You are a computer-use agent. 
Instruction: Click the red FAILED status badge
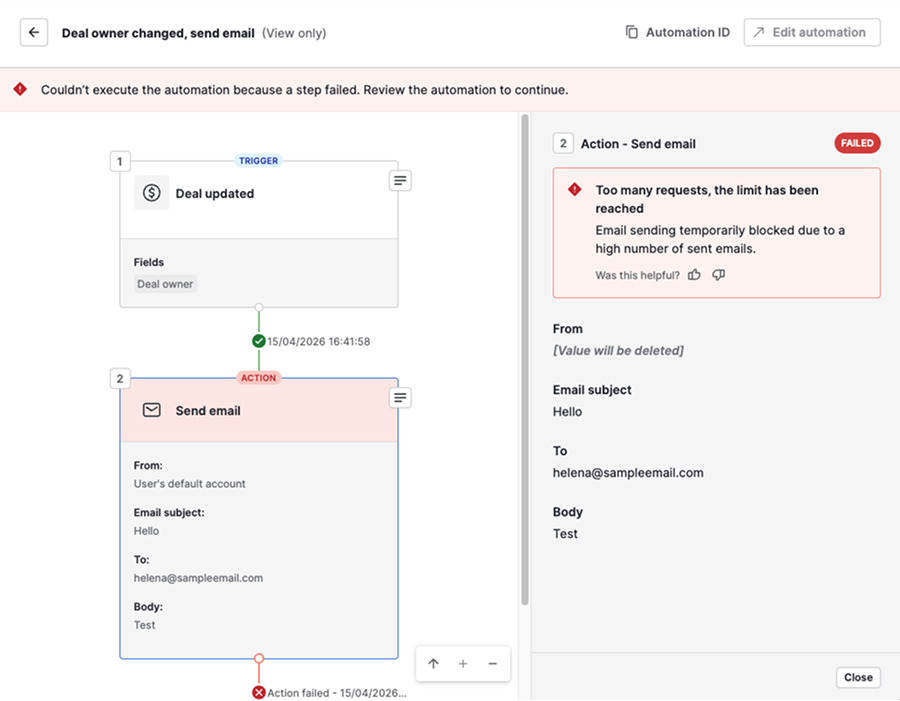(857, 144)
